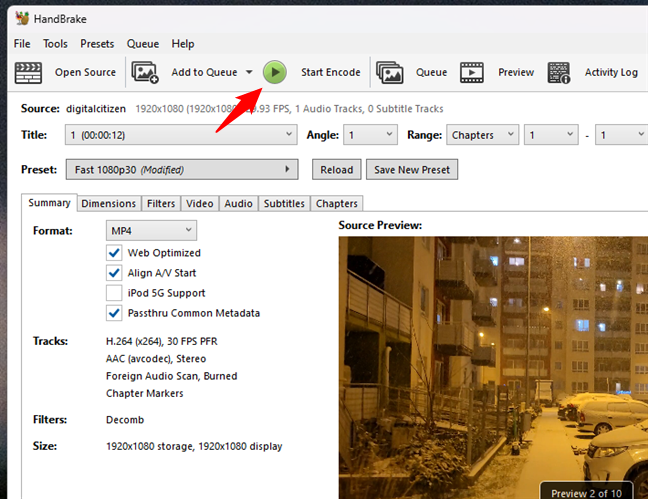Open the Queue menu
This screenshot has width=648, height=499.
coord(143,44)
